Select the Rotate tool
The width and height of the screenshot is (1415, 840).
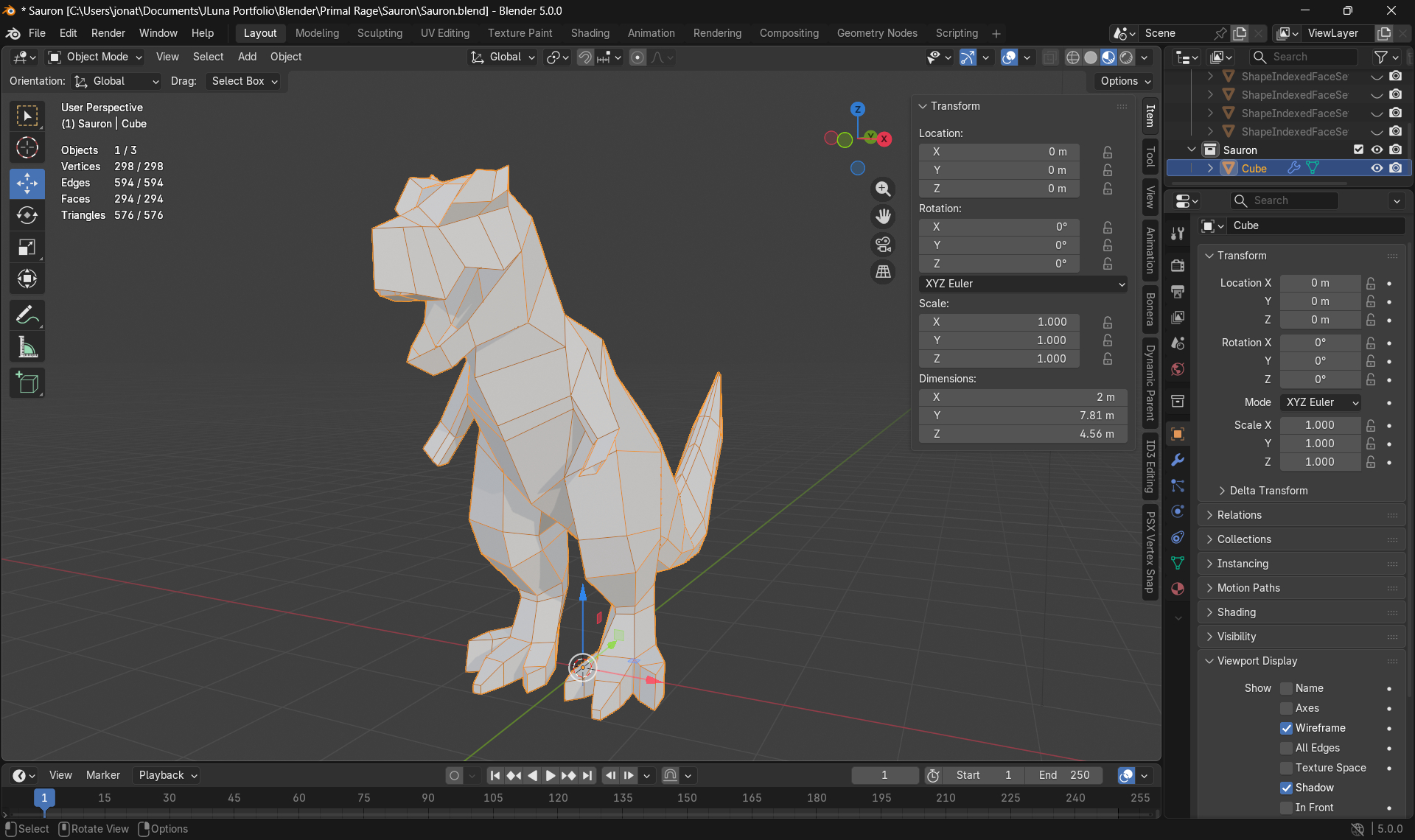[x=27, y=215]
